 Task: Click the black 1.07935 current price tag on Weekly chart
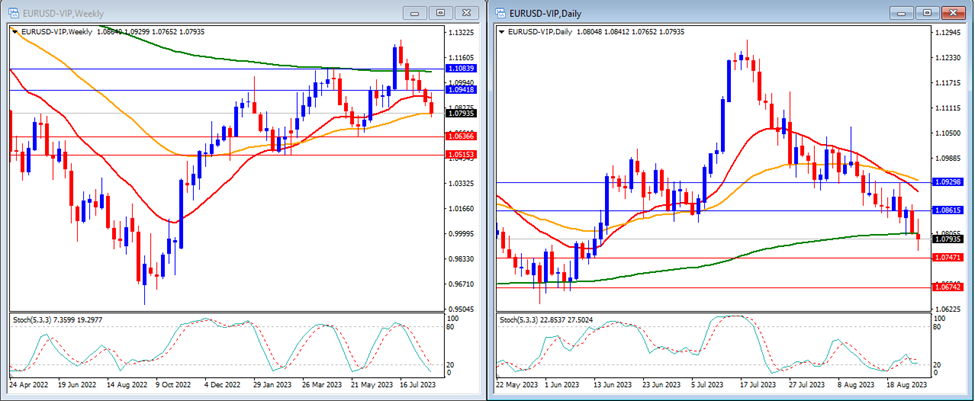tap(461, 113)
